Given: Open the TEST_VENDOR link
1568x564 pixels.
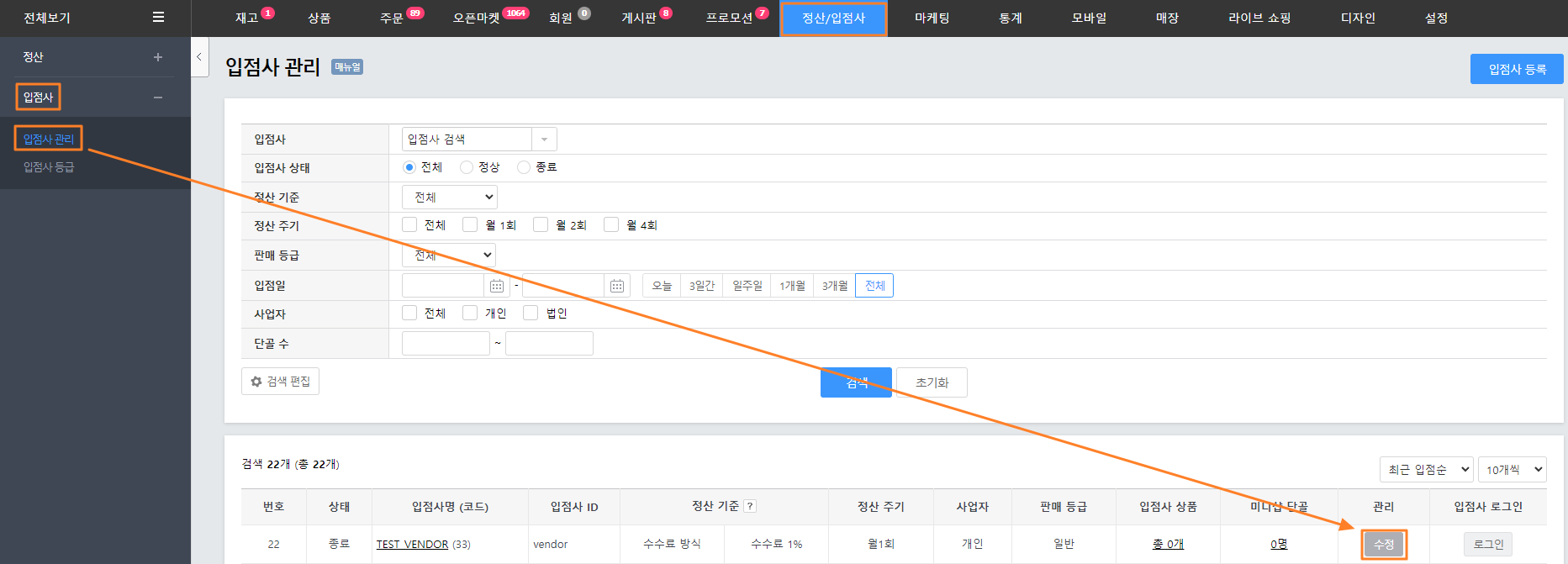Looking at the screenshot, I should 412,545.
